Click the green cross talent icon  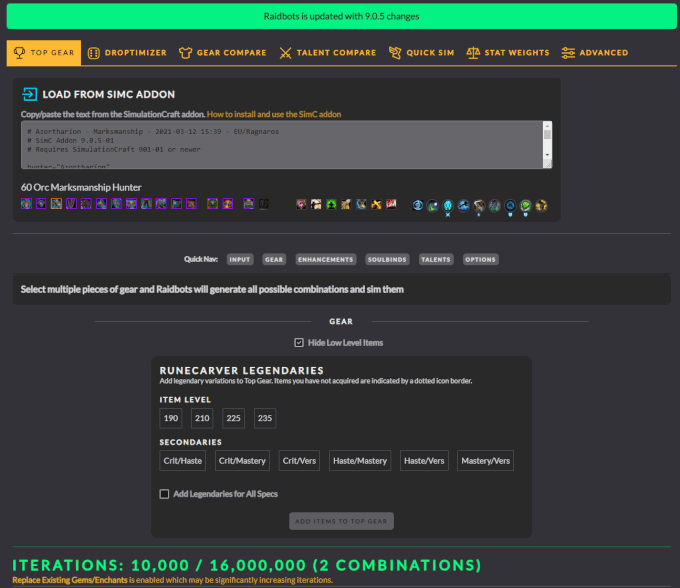(331, 204)
